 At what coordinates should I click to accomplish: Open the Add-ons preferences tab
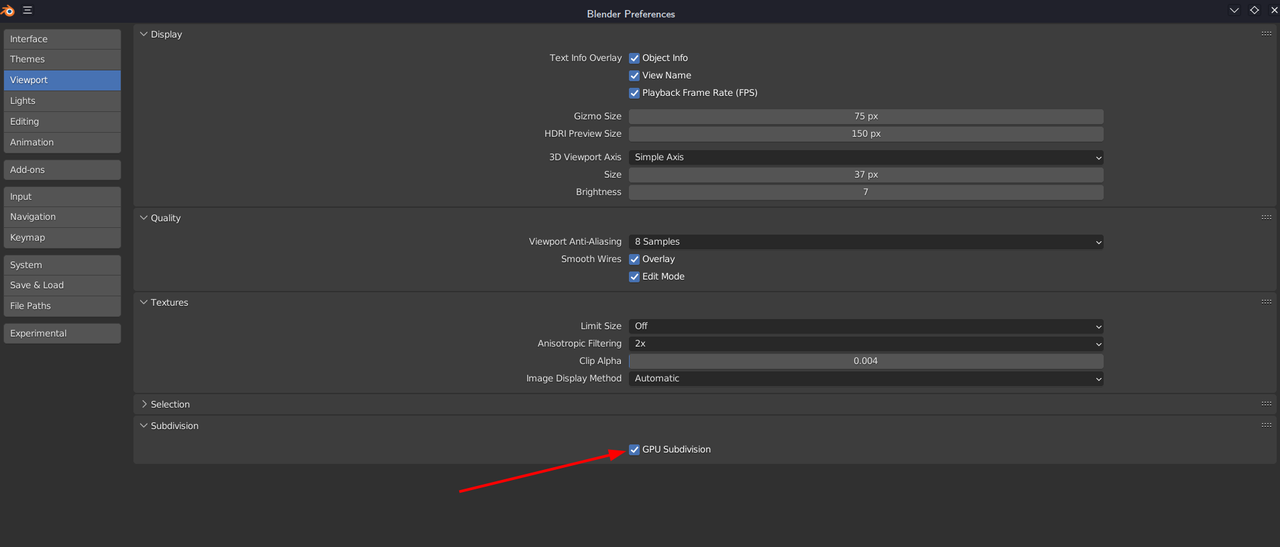(x=62, y=170)
